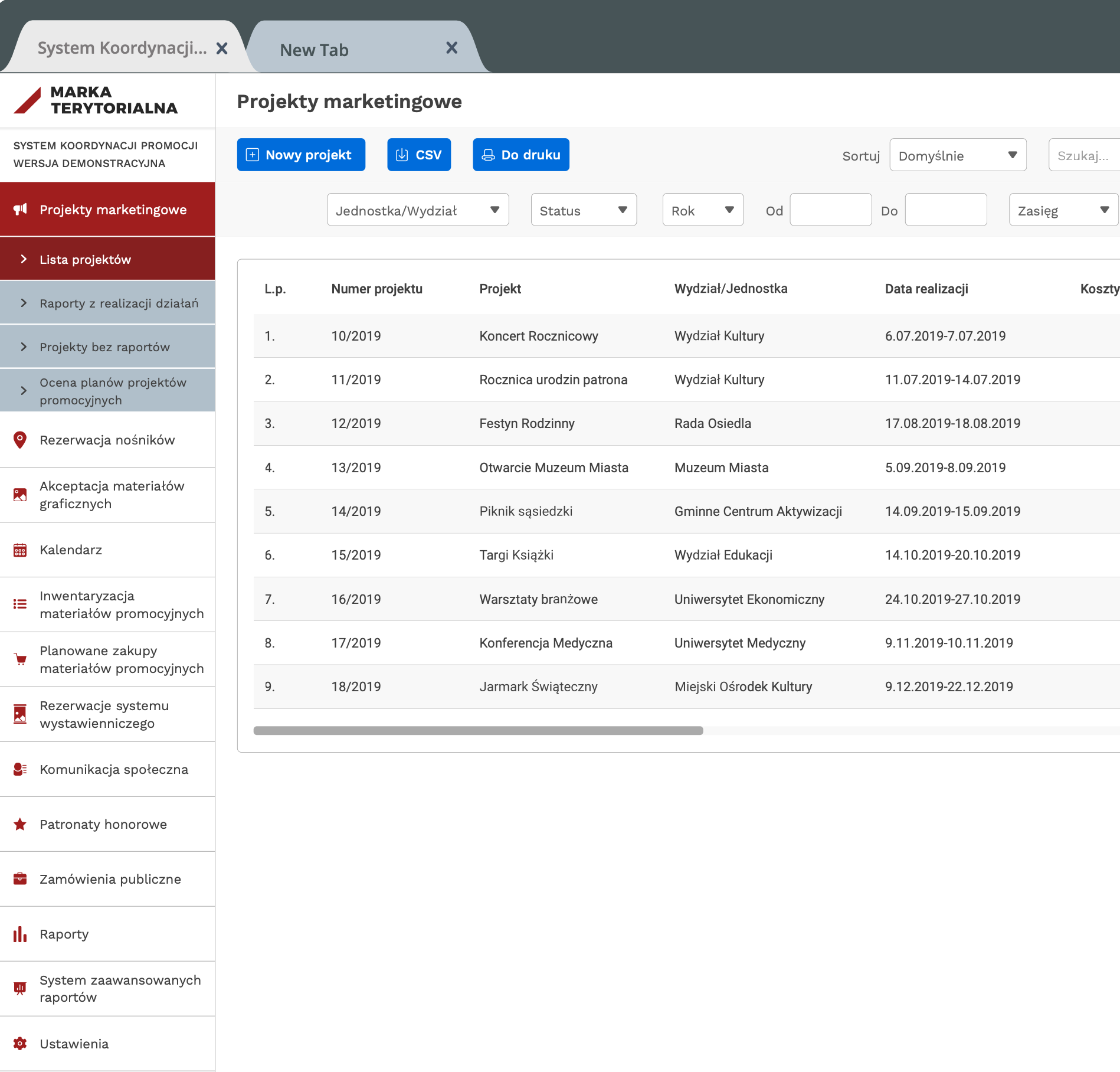
Task: Open the Status filter dropdown
Action: click(x=584, y=210)
